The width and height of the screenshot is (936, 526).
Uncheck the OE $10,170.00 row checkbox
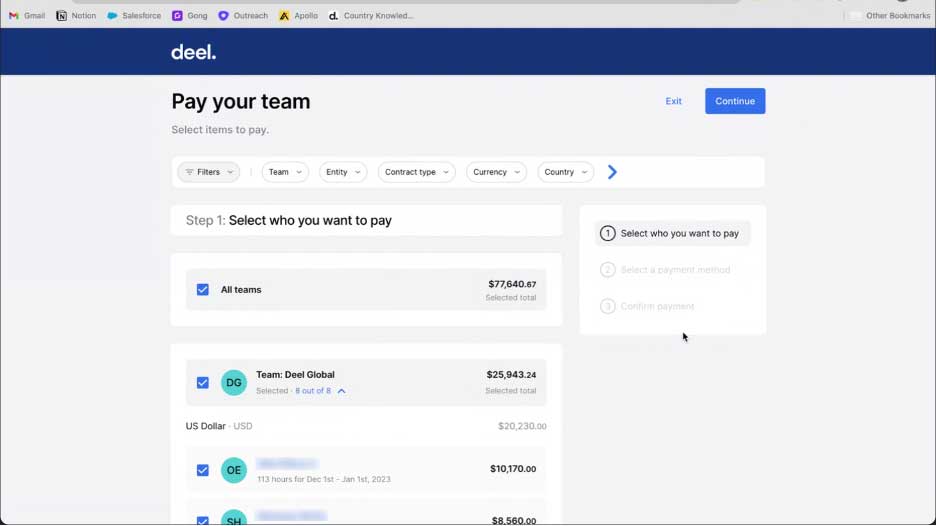tap(203, 470)
